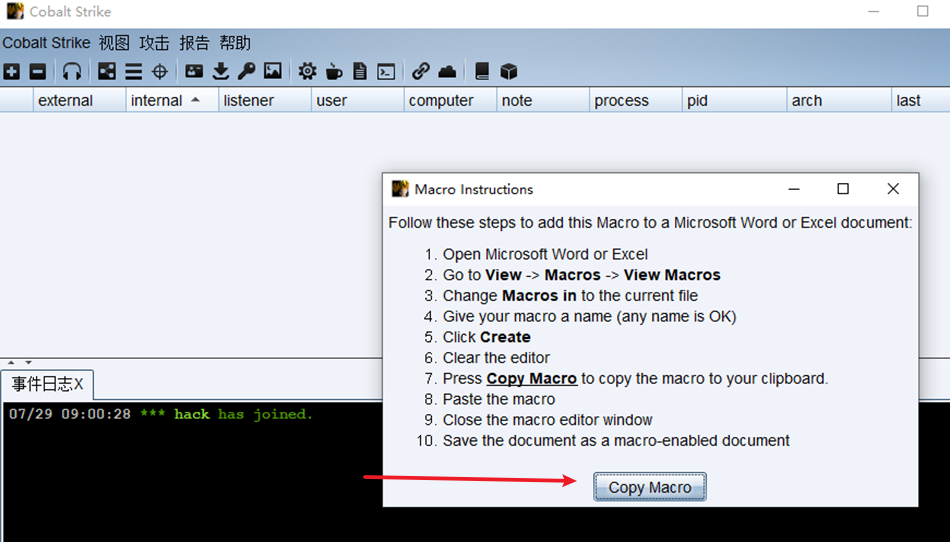
Task: Sort by the arch column header
Action: click(839, 100)
